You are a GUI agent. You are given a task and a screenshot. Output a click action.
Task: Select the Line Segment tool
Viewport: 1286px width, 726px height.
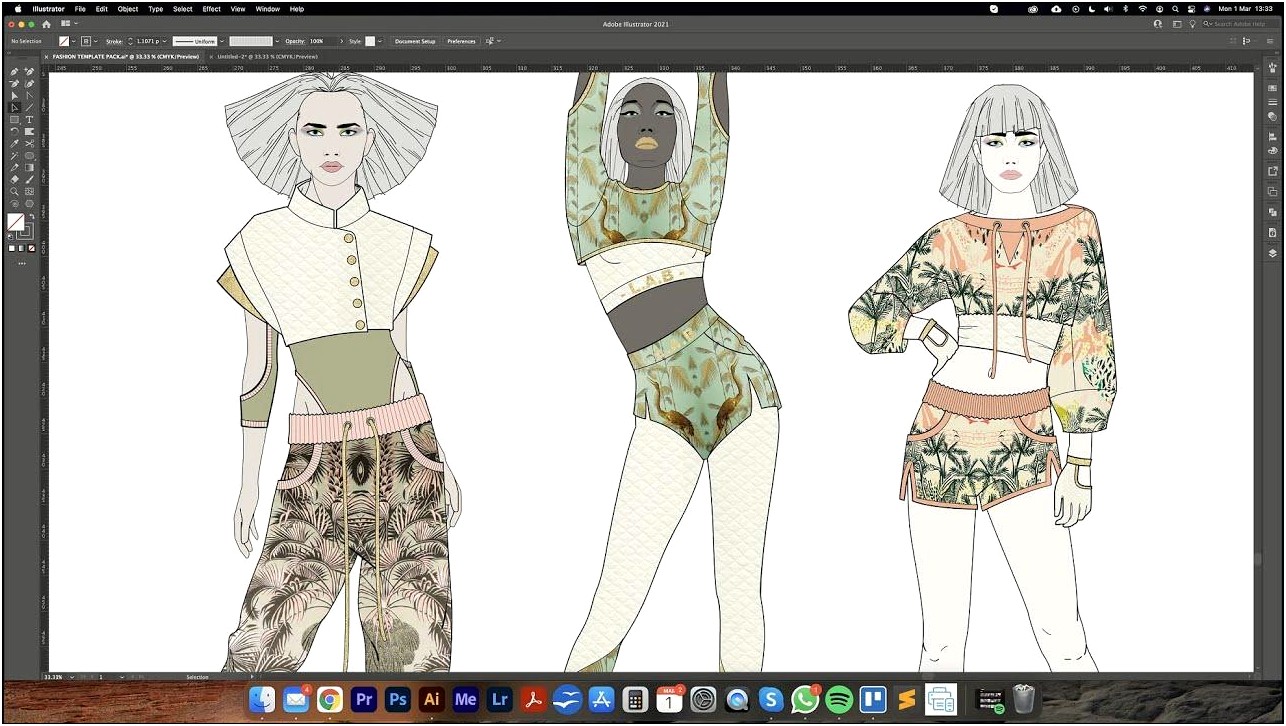tap(29, 107)
